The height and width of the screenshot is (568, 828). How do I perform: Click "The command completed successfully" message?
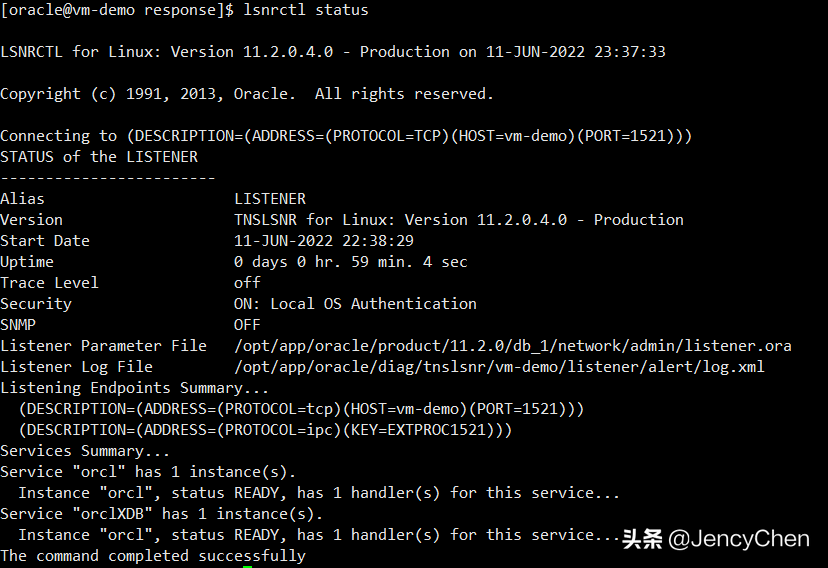coord(153,556)
